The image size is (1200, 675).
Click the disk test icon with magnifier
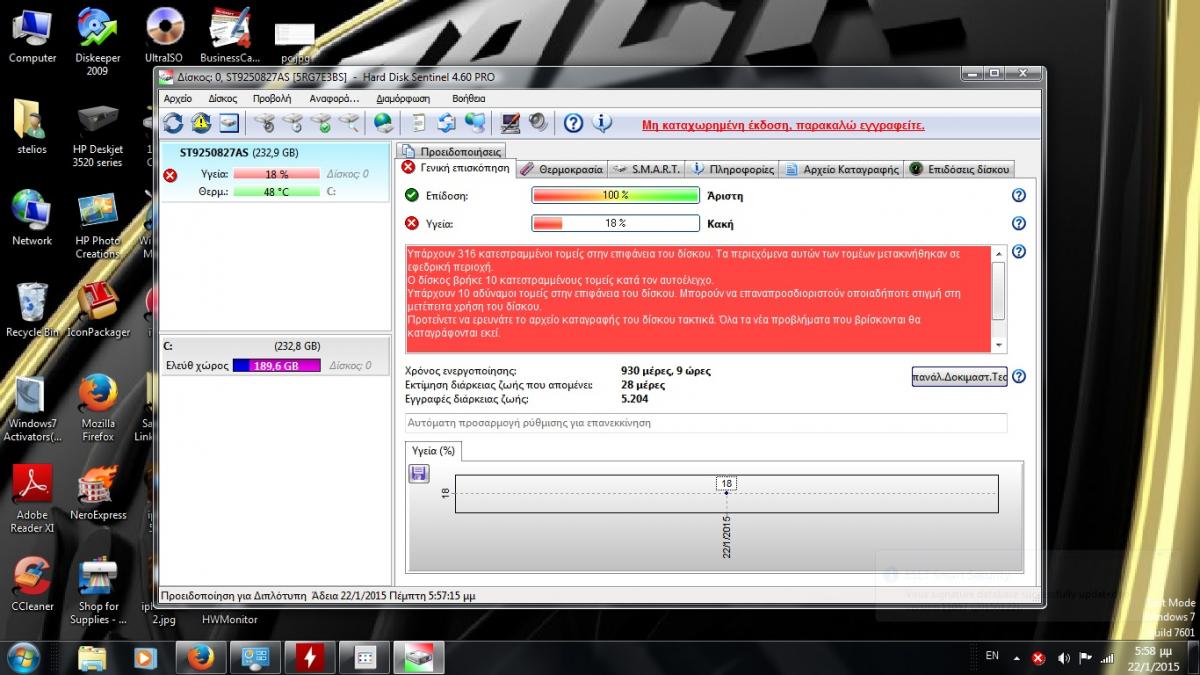click(349, 123)
